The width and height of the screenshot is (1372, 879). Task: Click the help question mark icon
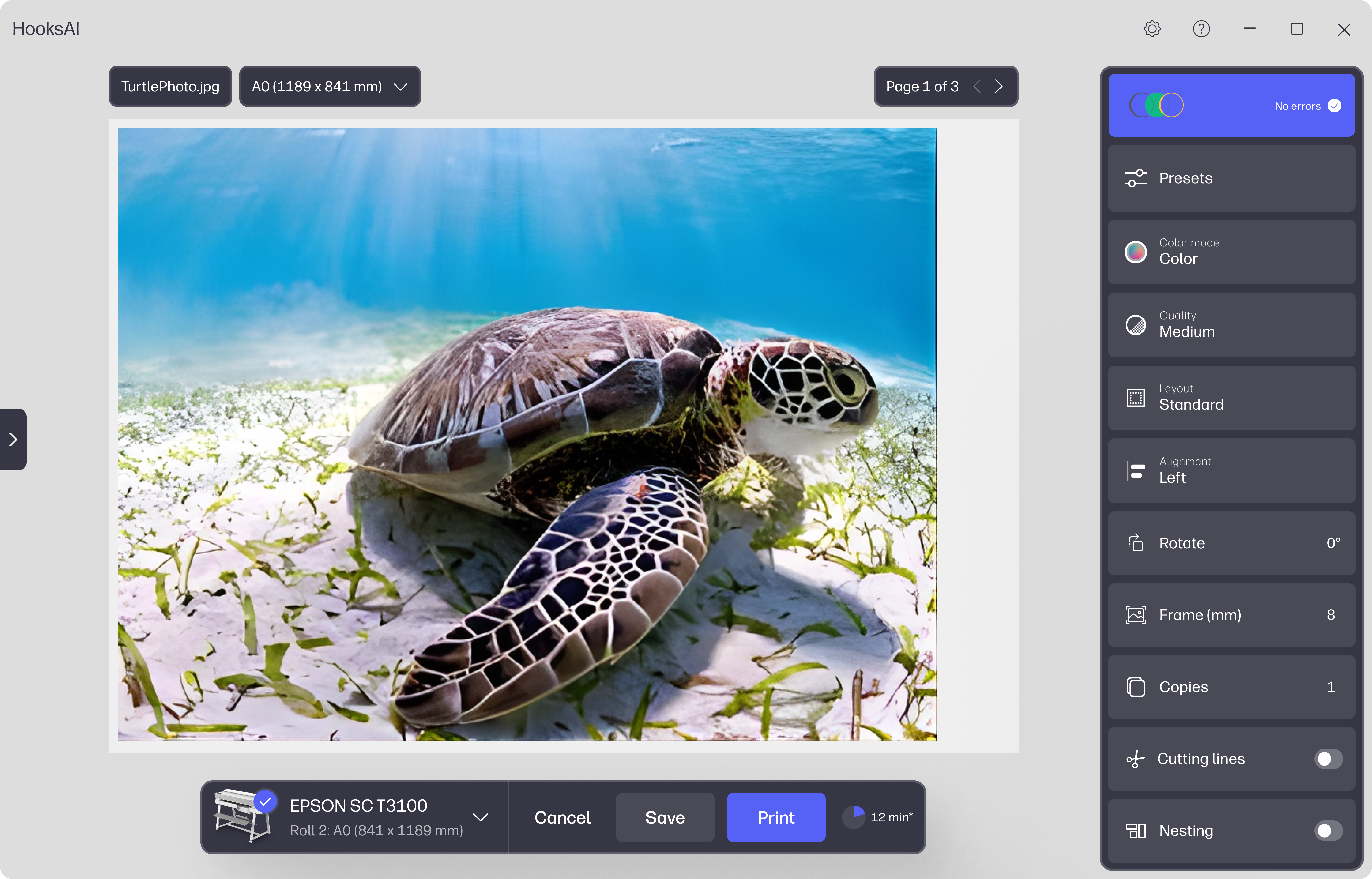[1201, 29]
